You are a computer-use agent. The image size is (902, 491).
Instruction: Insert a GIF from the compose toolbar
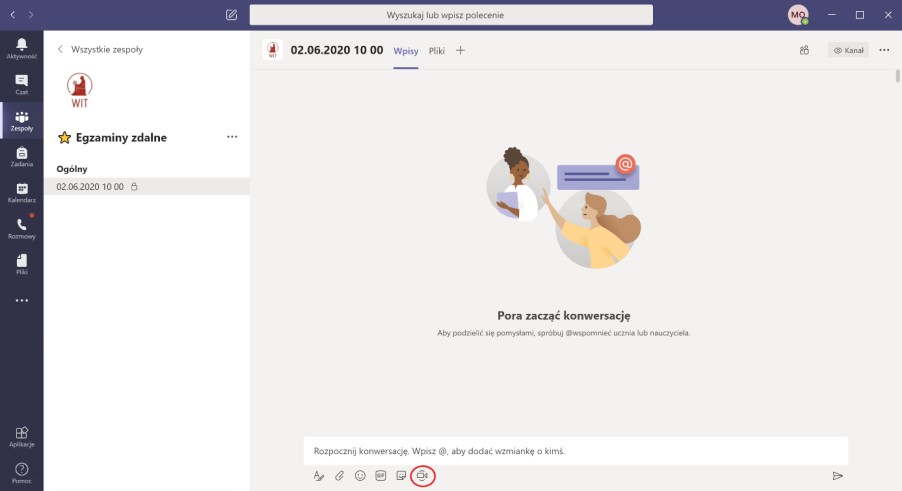click(381, 476)
